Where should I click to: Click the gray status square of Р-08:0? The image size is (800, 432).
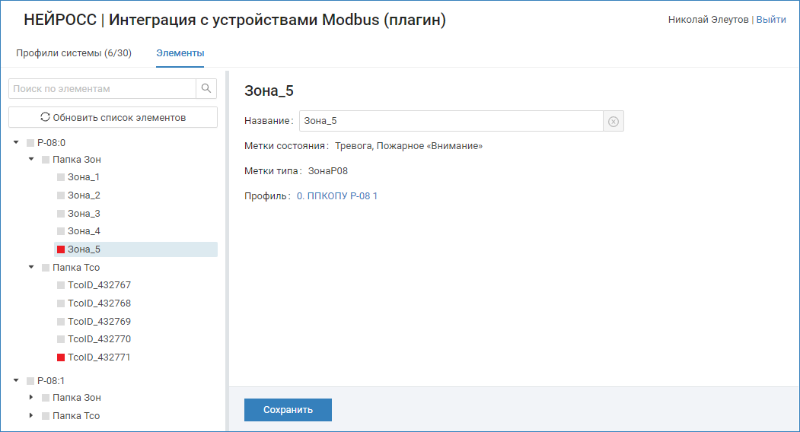30,143
